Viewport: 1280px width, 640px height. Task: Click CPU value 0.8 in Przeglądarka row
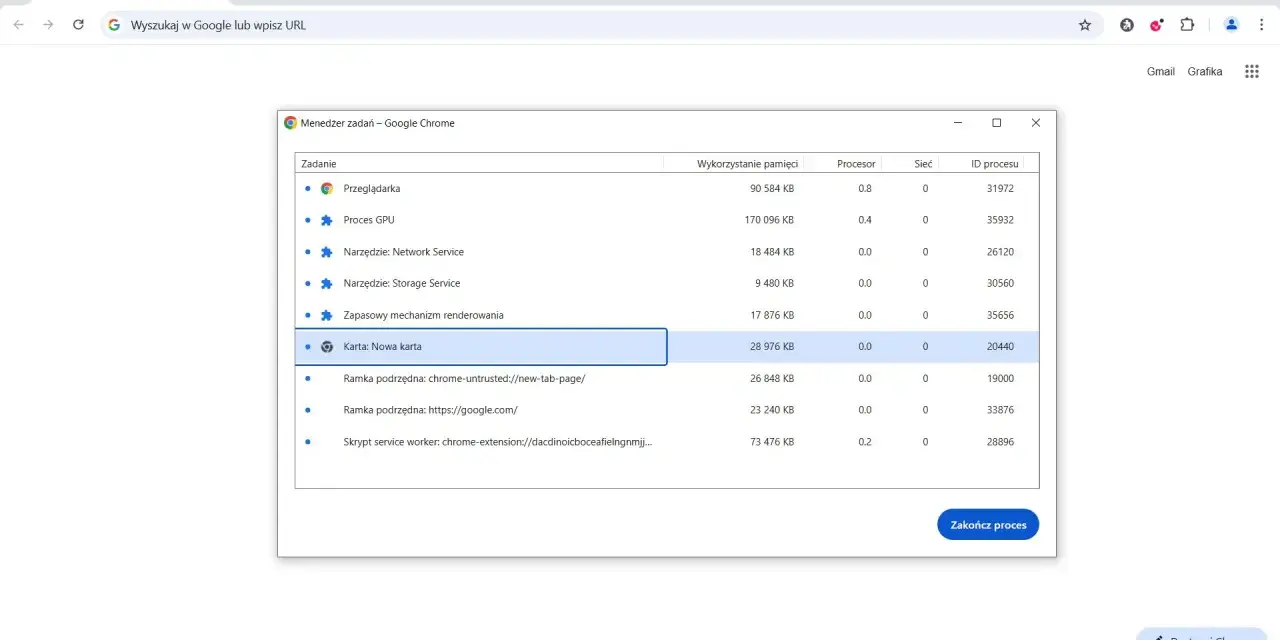pos(865,188)
